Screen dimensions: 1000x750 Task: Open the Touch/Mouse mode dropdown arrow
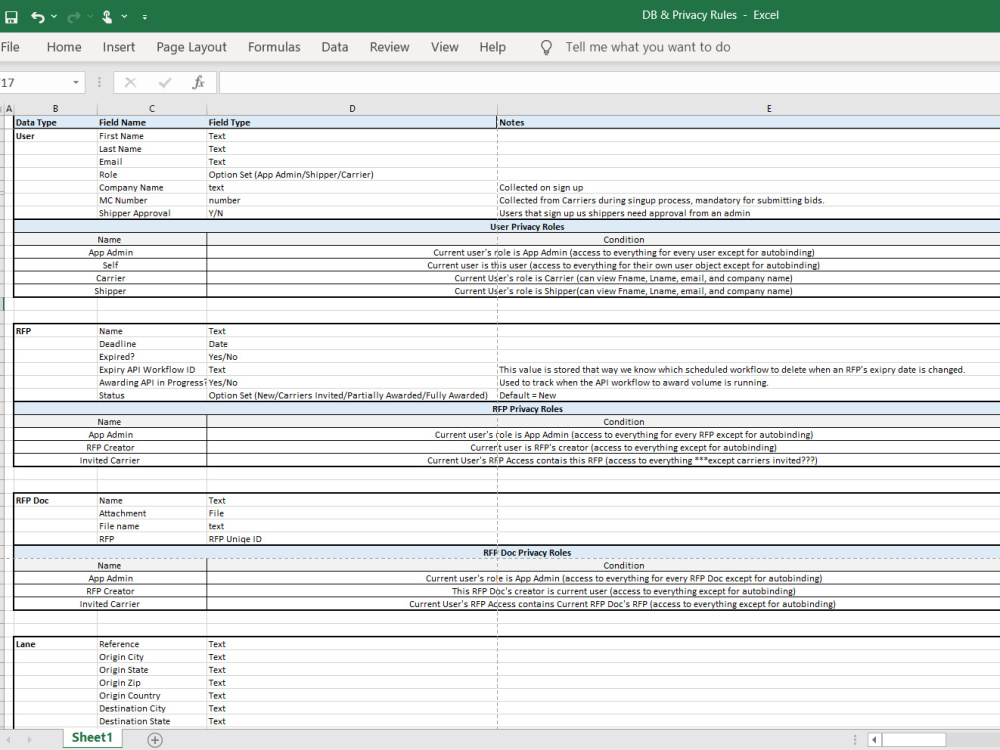[124, 17]
